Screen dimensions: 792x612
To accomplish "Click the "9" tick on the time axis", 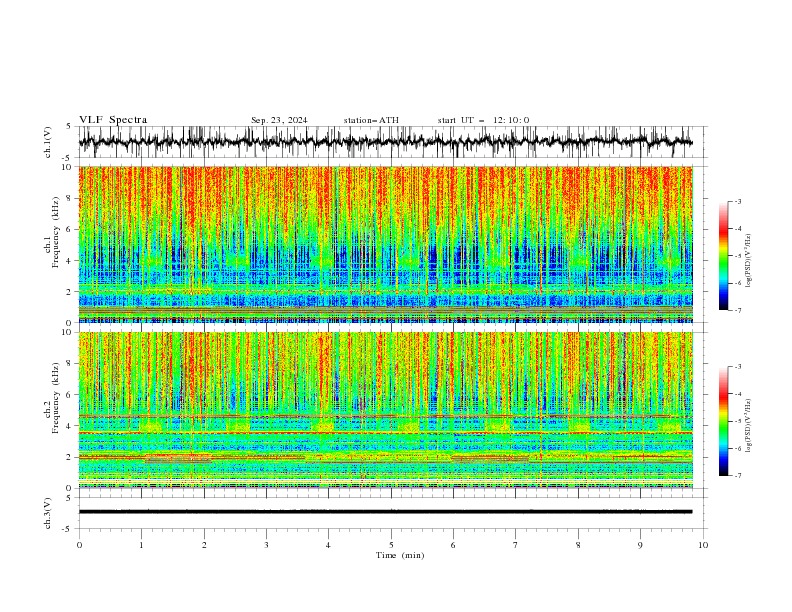I will pos(640,545).
